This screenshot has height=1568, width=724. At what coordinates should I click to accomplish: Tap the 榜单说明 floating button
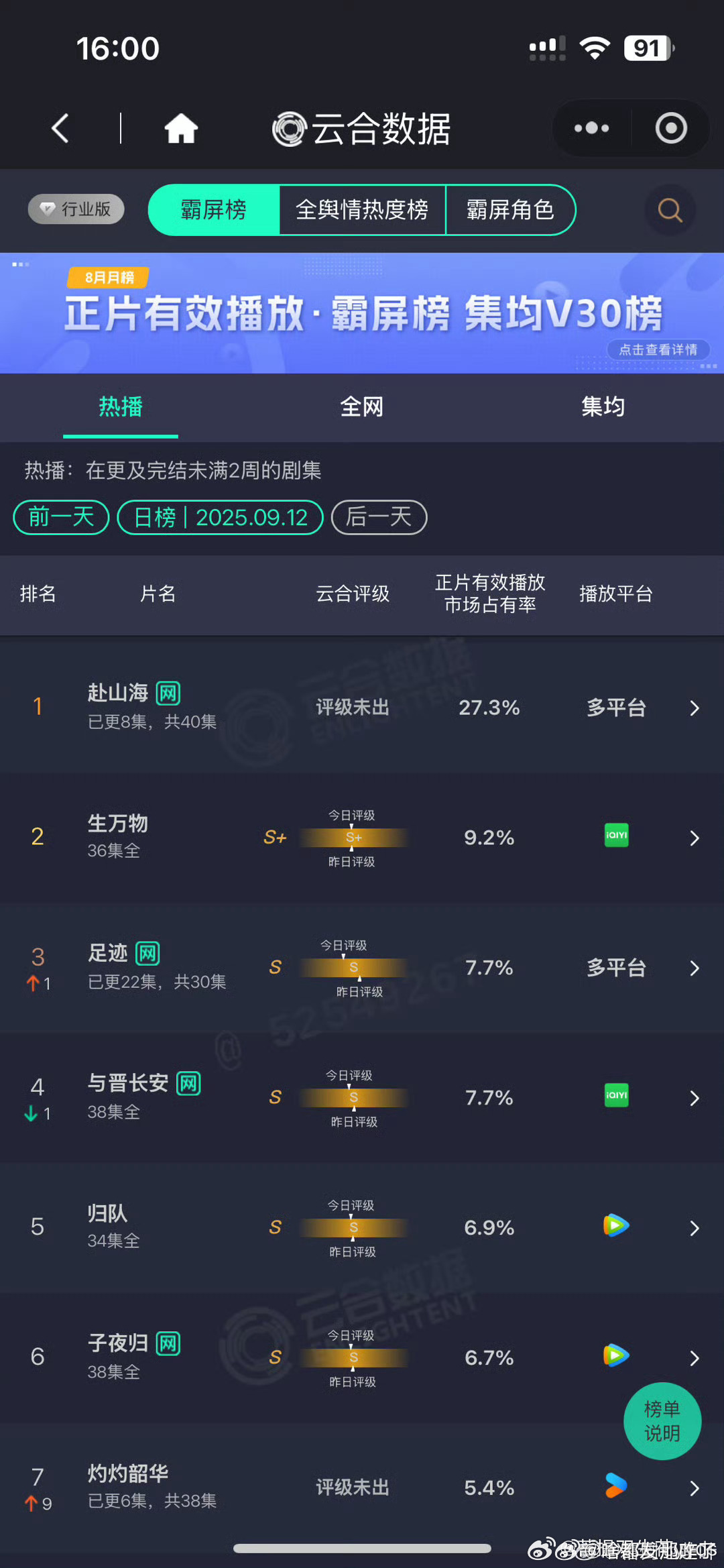pos(662,1421)
